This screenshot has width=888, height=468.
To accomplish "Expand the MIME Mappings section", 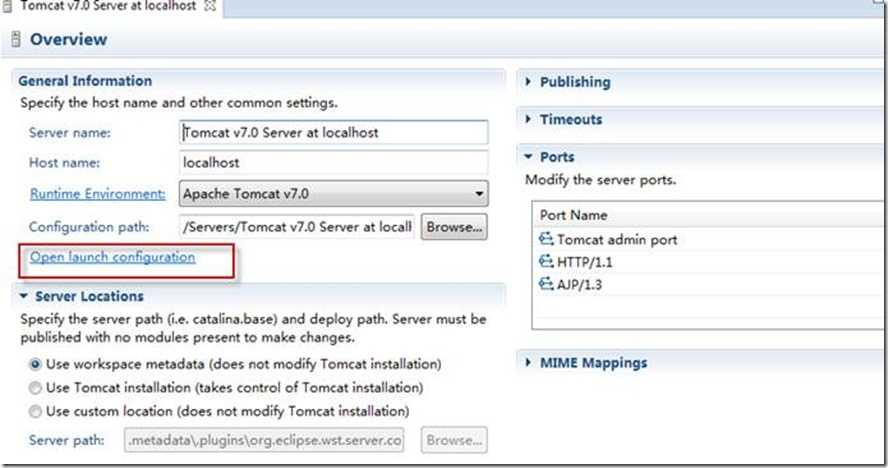I will 528,362.
